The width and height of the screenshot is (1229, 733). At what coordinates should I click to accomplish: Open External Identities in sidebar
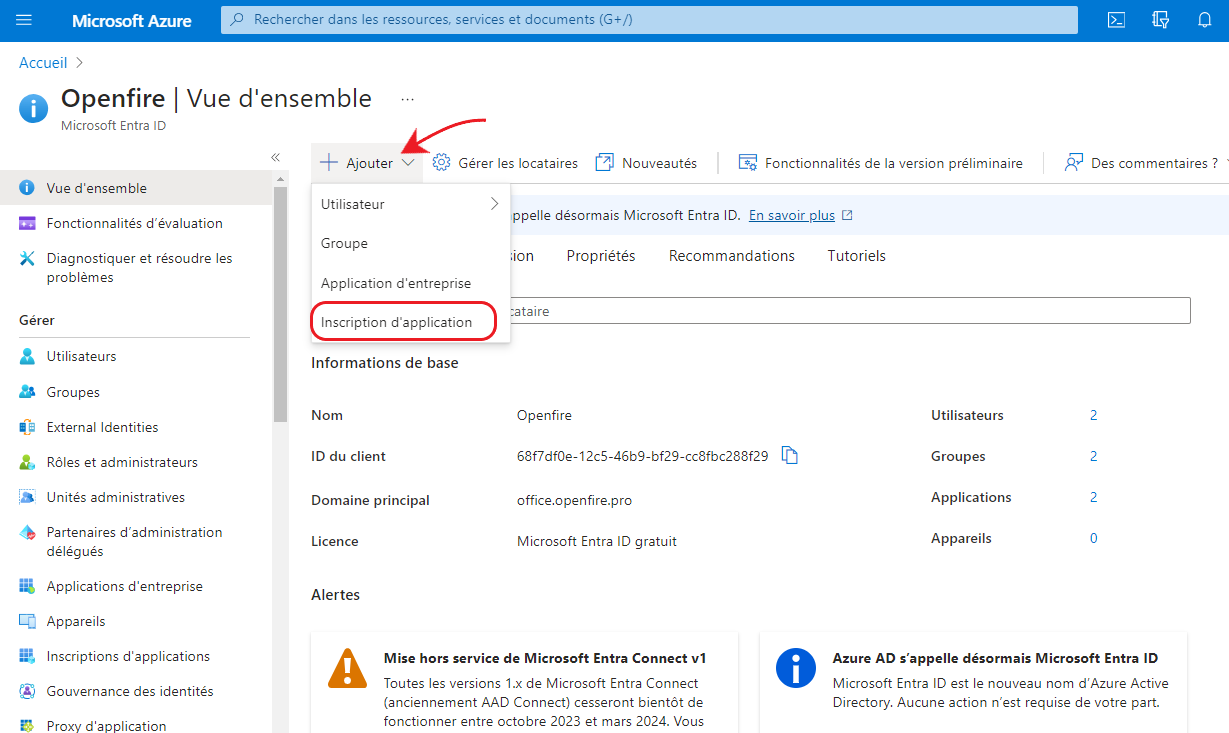click(x=102, y=427)
